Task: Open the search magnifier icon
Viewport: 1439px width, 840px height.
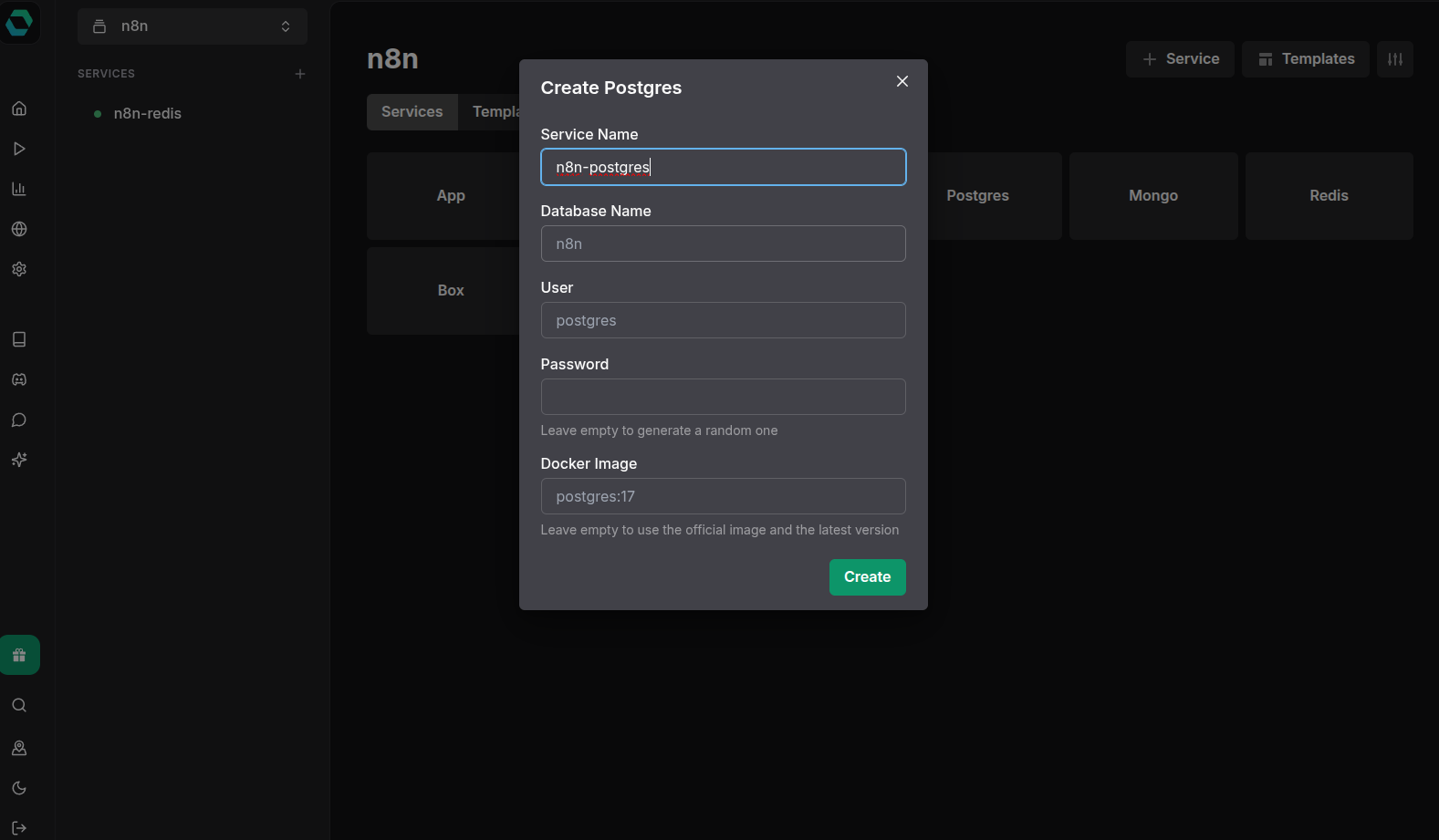Action: (x=19, y=705)
